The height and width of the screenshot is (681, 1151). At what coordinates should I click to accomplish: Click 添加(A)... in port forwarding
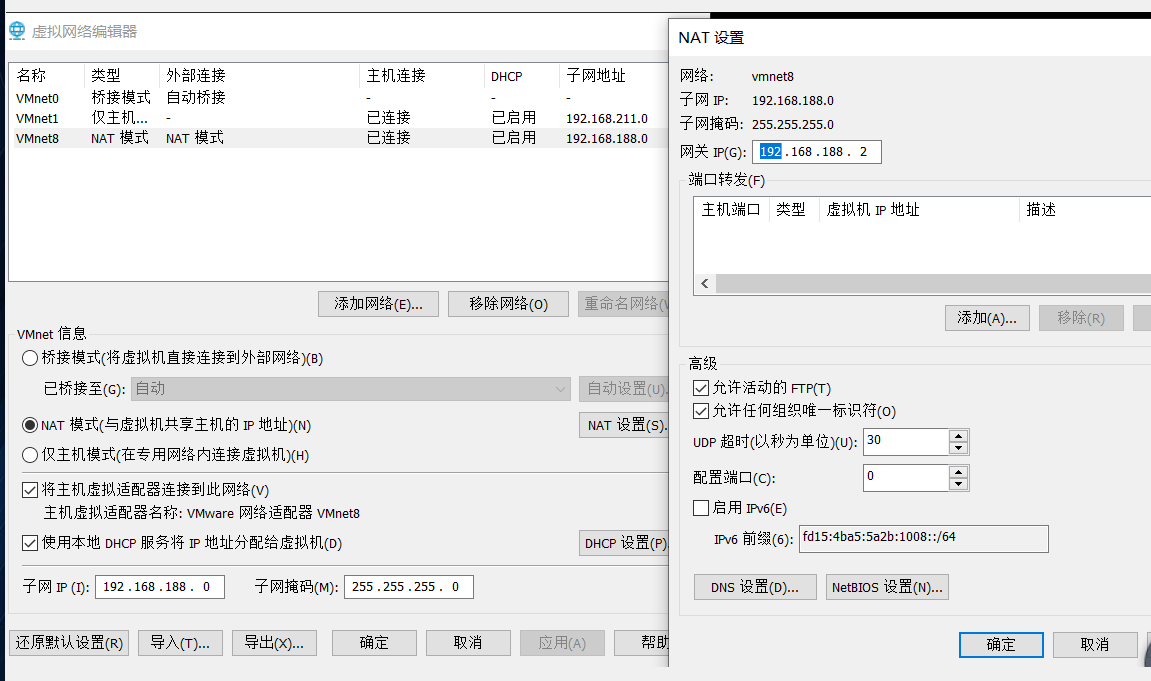987,318
